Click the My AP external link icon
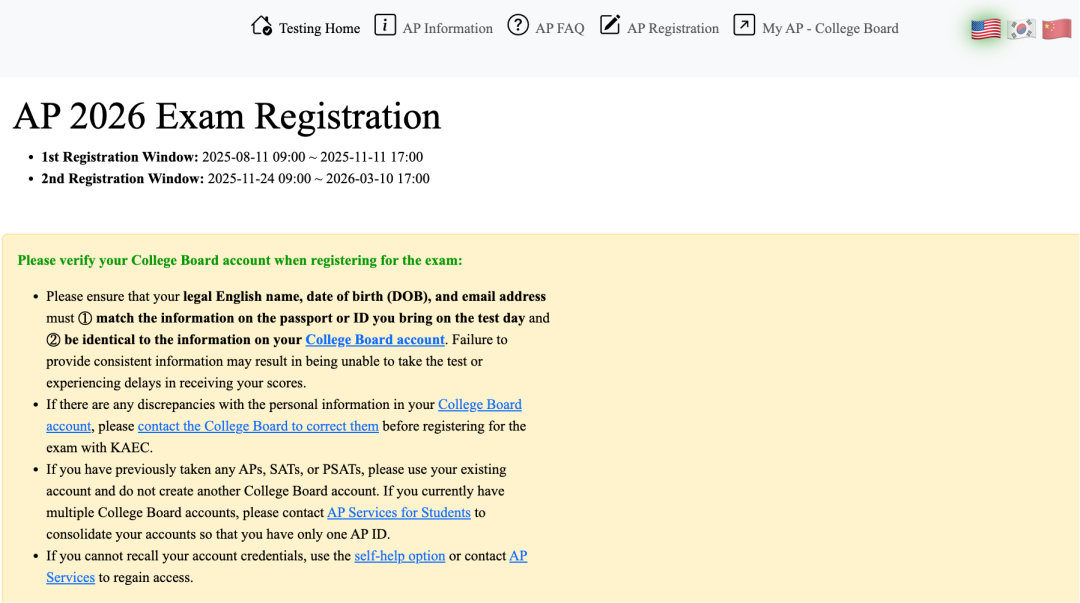 tap(744, 25)
